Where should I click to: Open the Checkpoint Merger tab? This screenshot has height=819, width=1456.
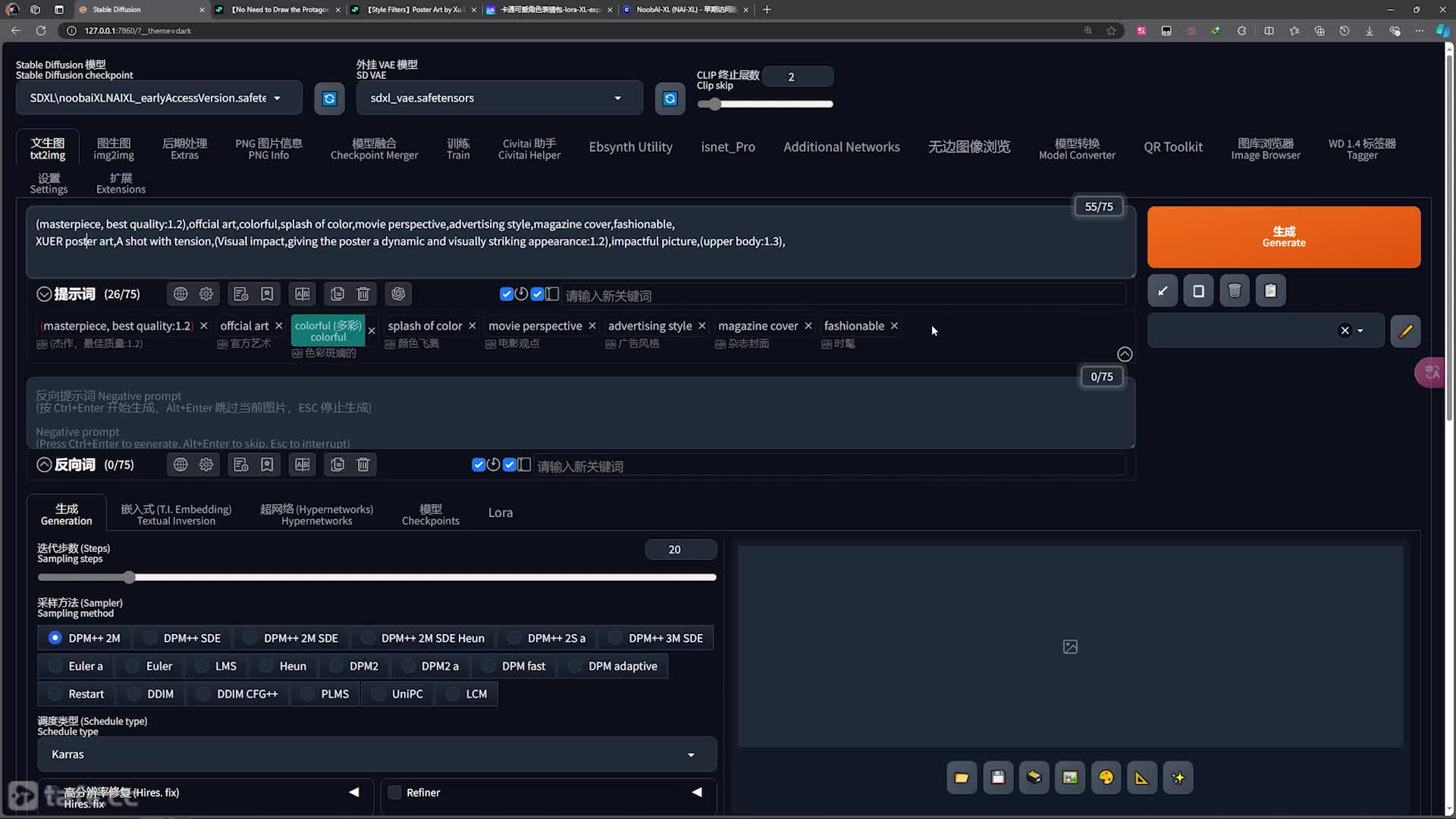point(374,149)
